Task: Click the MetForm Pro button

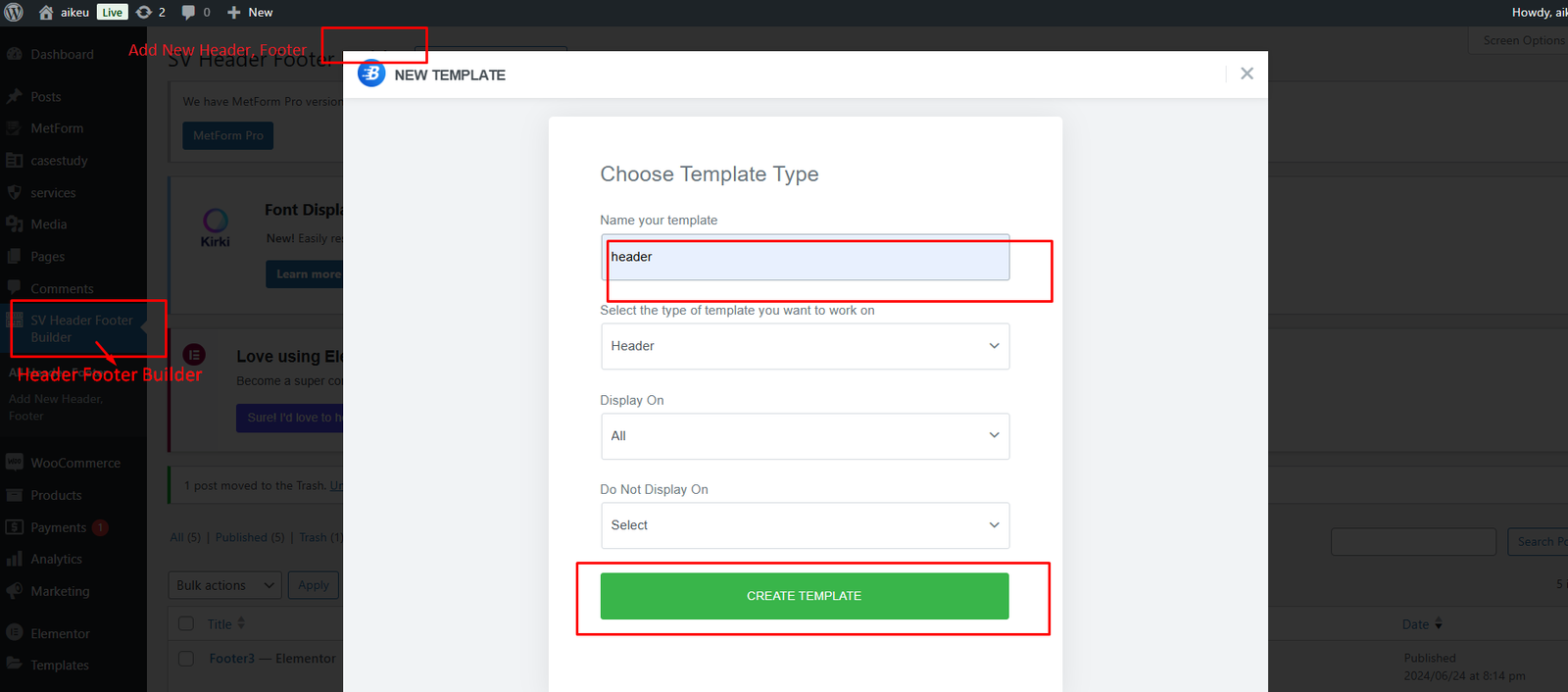Action: [x=227, y=135]
